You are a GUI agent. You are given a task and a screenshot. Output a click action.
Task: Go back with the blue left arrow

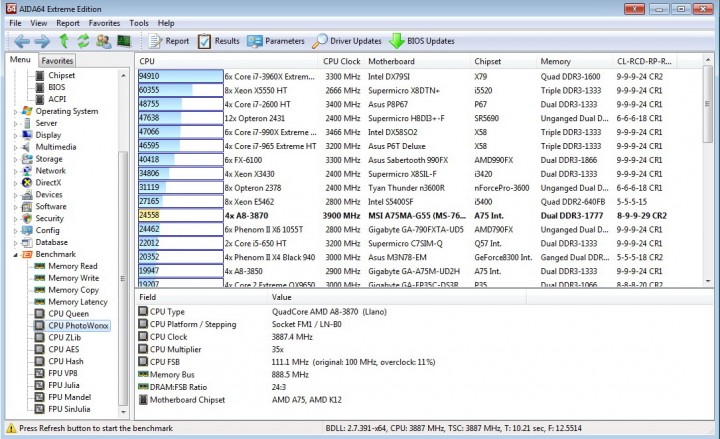point(22,41)
